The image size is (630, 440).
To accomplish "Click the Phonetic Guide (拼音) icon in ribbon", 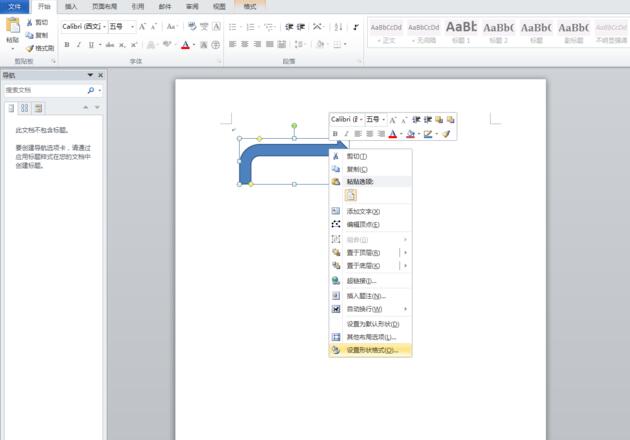I will [204, 27].
